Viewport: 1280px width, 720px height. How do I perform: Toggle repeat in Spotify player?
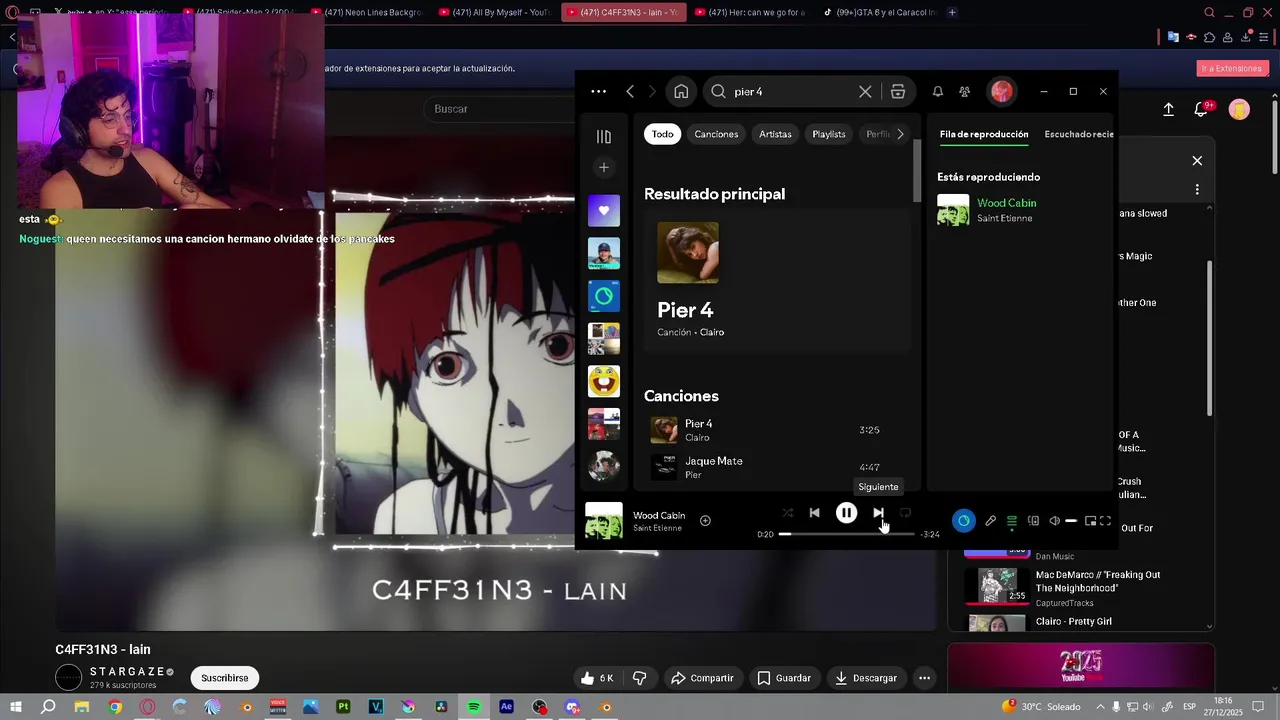pos(905,513)
